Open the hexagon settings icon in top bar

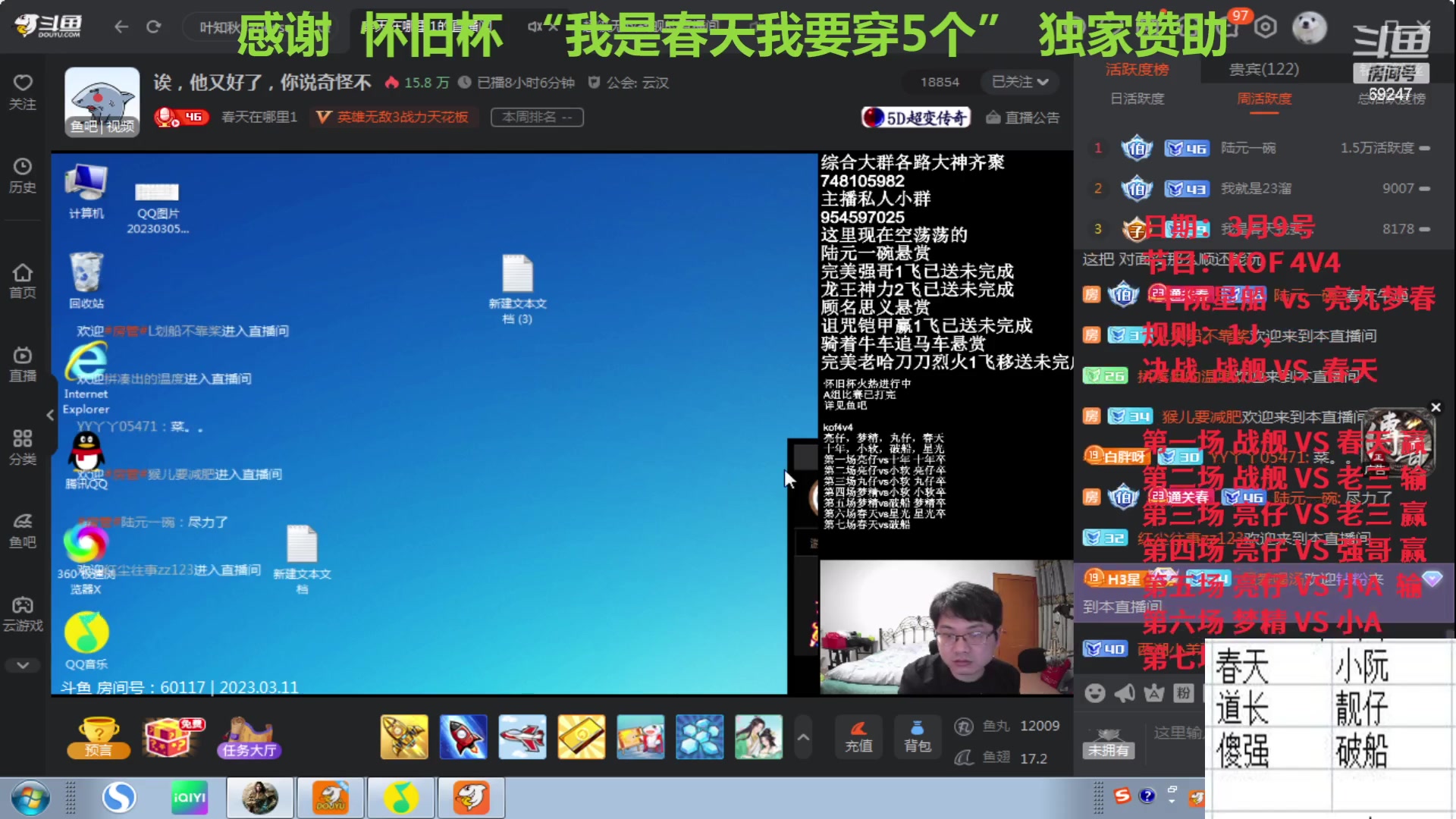1265,27
